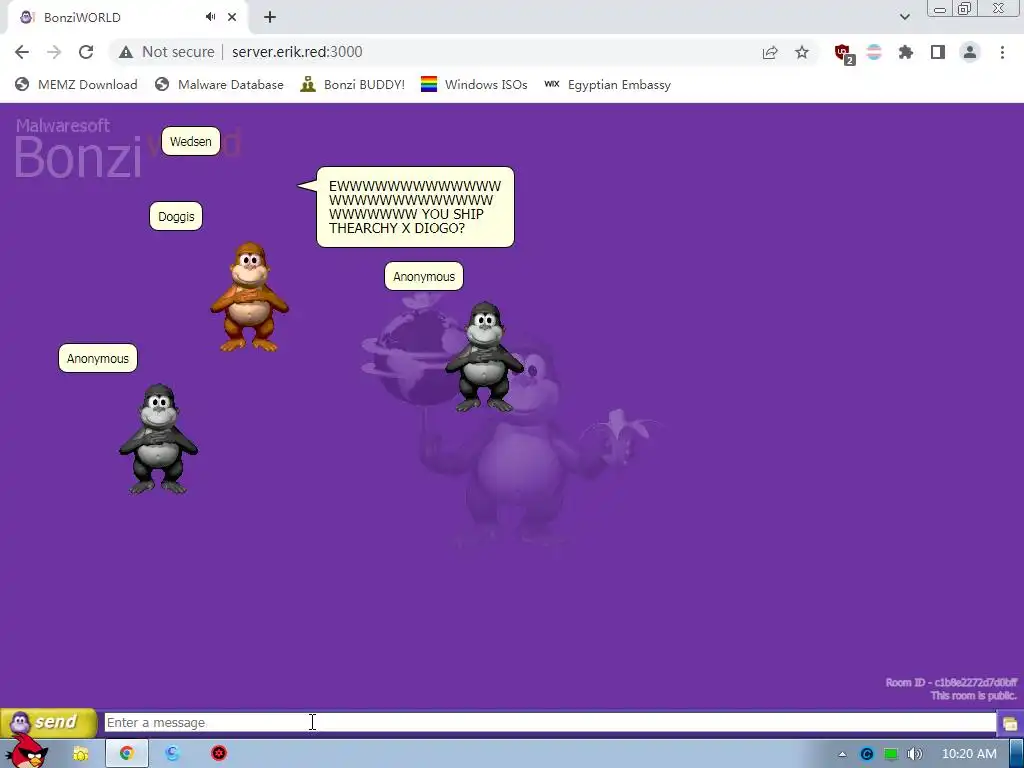Click the left black Anonymous gorilla
Image resolution: width=1024 pixels, height=768 pixels.
[159, 439]
